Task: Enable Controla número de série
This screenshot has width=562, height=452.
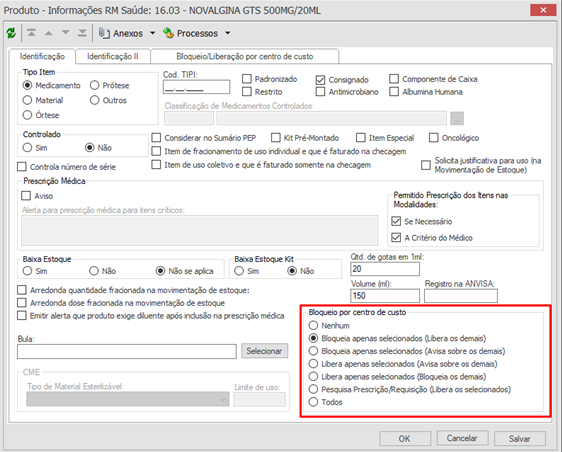Action: coord(22,167)
